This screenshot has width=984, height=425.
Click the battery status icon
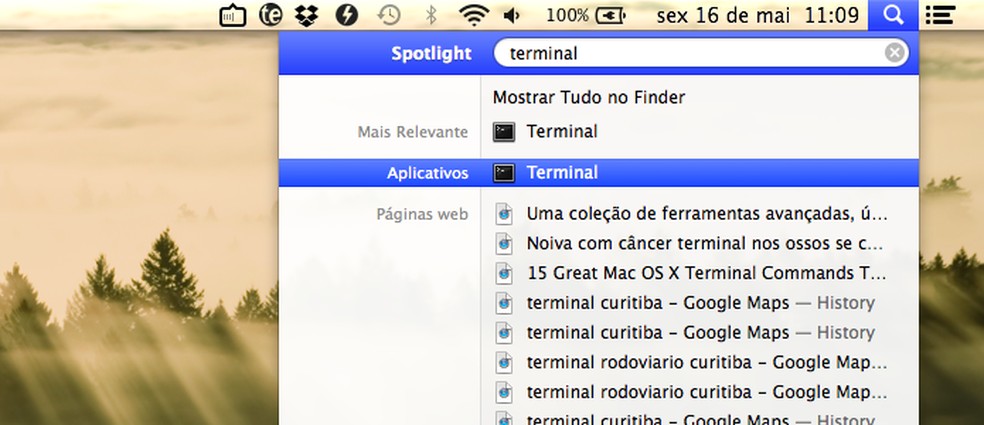[609, 15]
